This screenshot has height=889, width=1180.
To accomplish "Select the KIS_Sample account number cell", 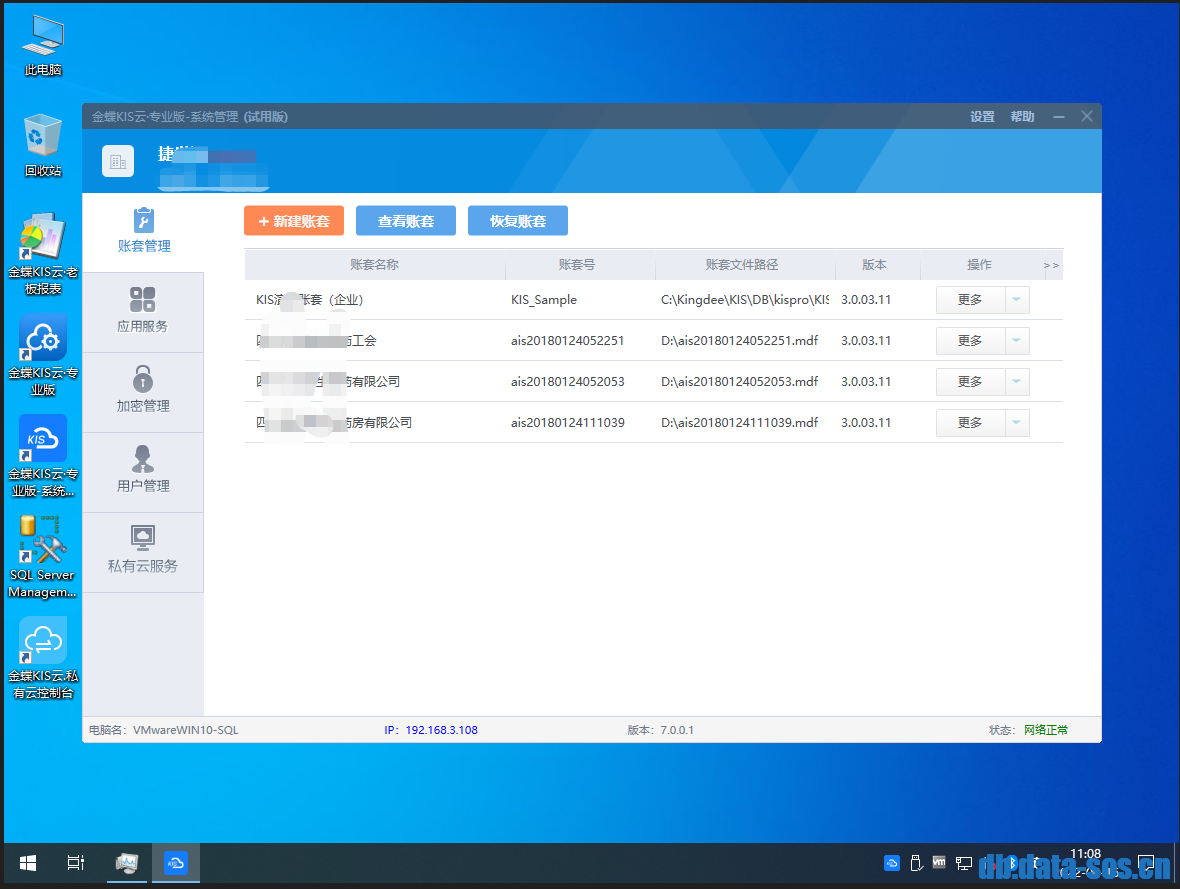I will (544, 300).
